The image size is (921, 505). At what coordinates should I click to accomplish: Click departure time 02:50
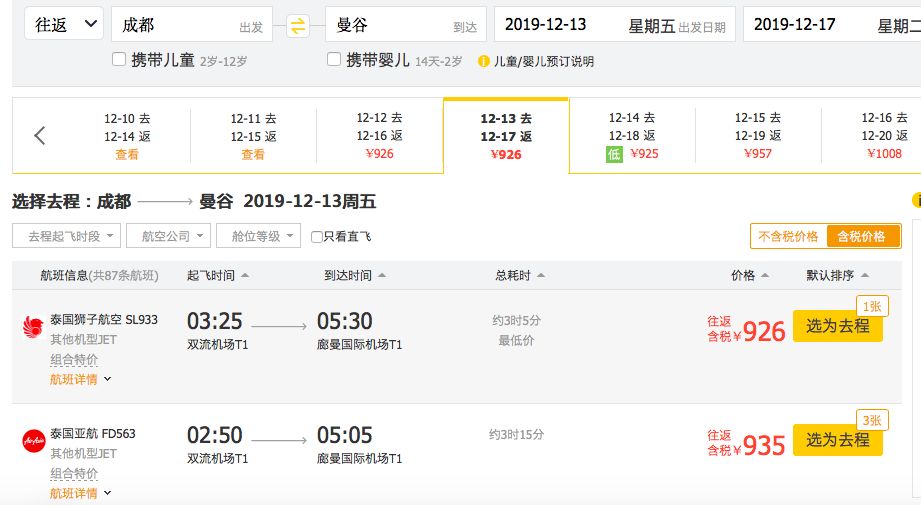(x=214, y=435)
